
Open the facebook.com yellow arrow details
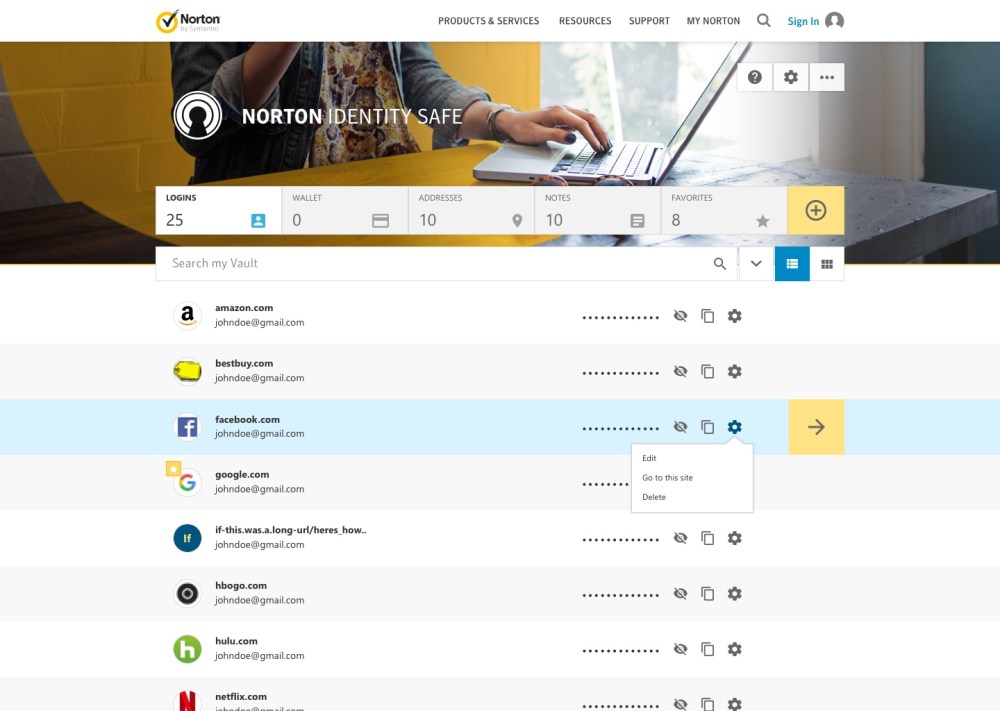[x=816, y=427]
